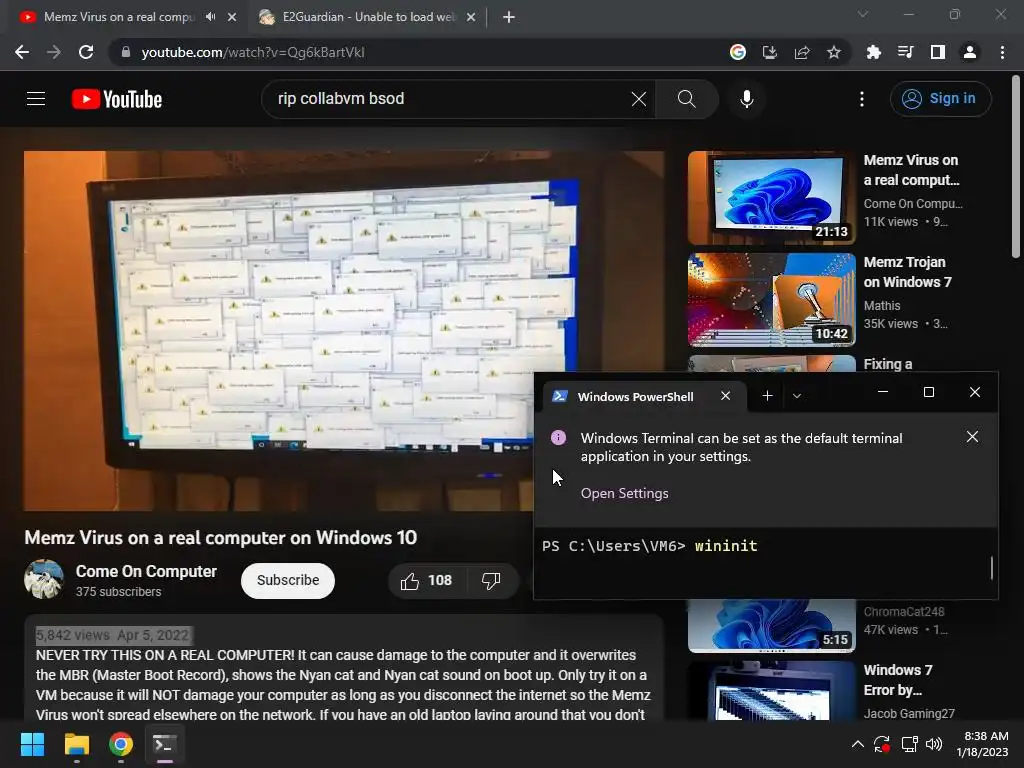Open File Explorer from taskbar

(x=76, y=744)
